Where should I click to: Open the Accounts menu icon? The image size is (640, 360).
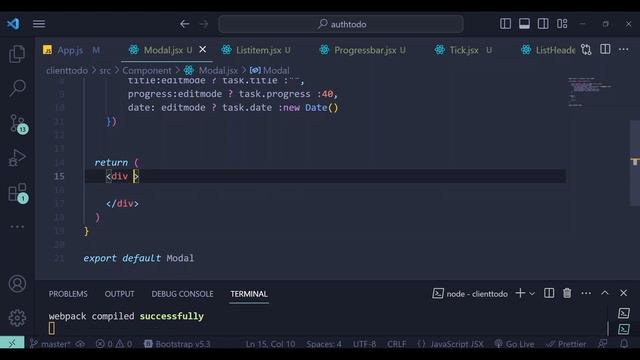pos(17,284)
